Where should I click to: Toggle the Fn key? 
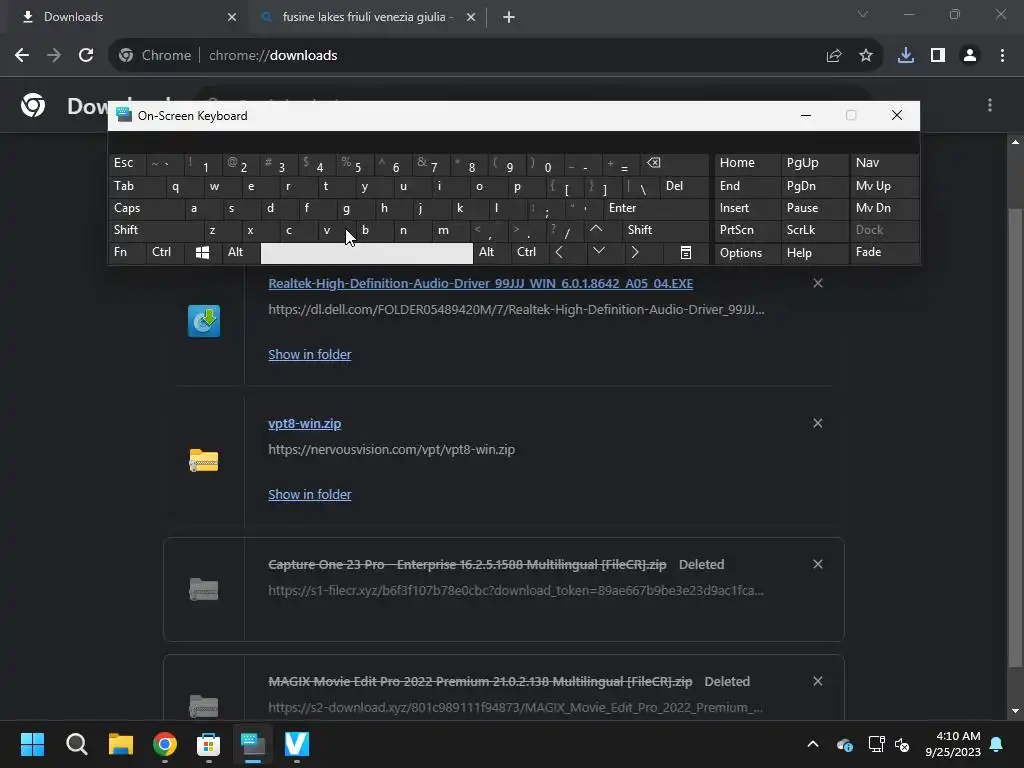pyautogui.click(x=127, y=252)
